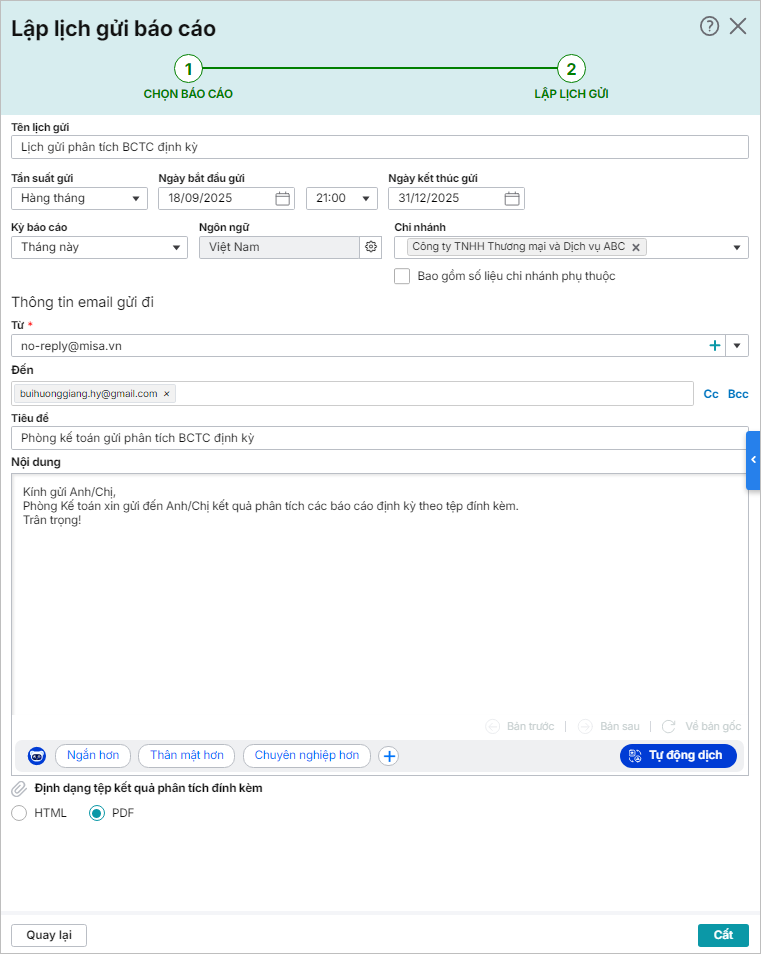Image resolution: width=761 pixels, height=954 pixels.
Task: Add more tone options with plus icon
Action: tap(389, 756)
